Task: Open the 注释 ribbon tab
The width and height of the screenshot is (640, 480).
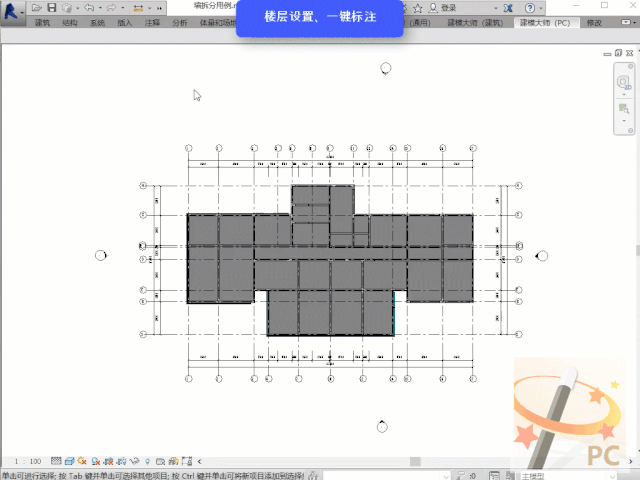Action: point(152,22)
